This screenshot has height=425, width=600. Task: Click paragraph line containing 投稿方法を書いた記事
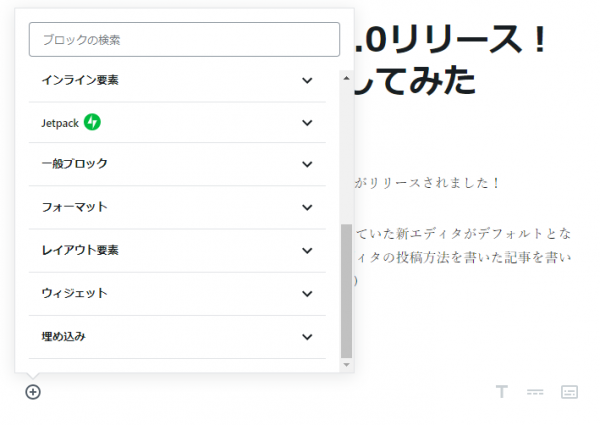coord(463,257)
